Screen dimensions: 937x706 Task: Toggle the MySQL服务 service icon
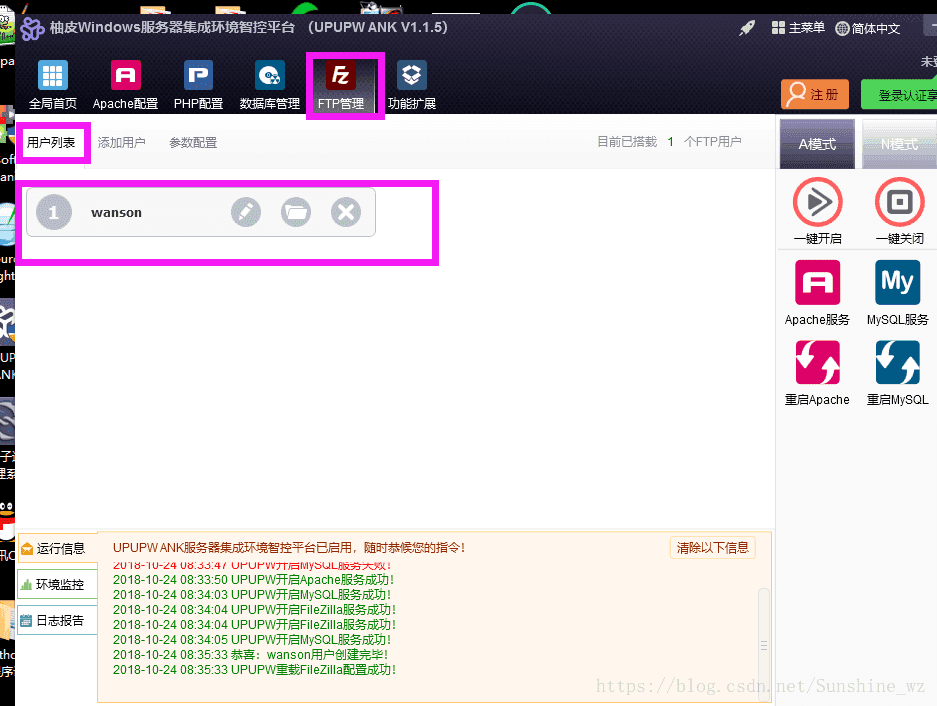pyautogui.click(x=898, y=282)
